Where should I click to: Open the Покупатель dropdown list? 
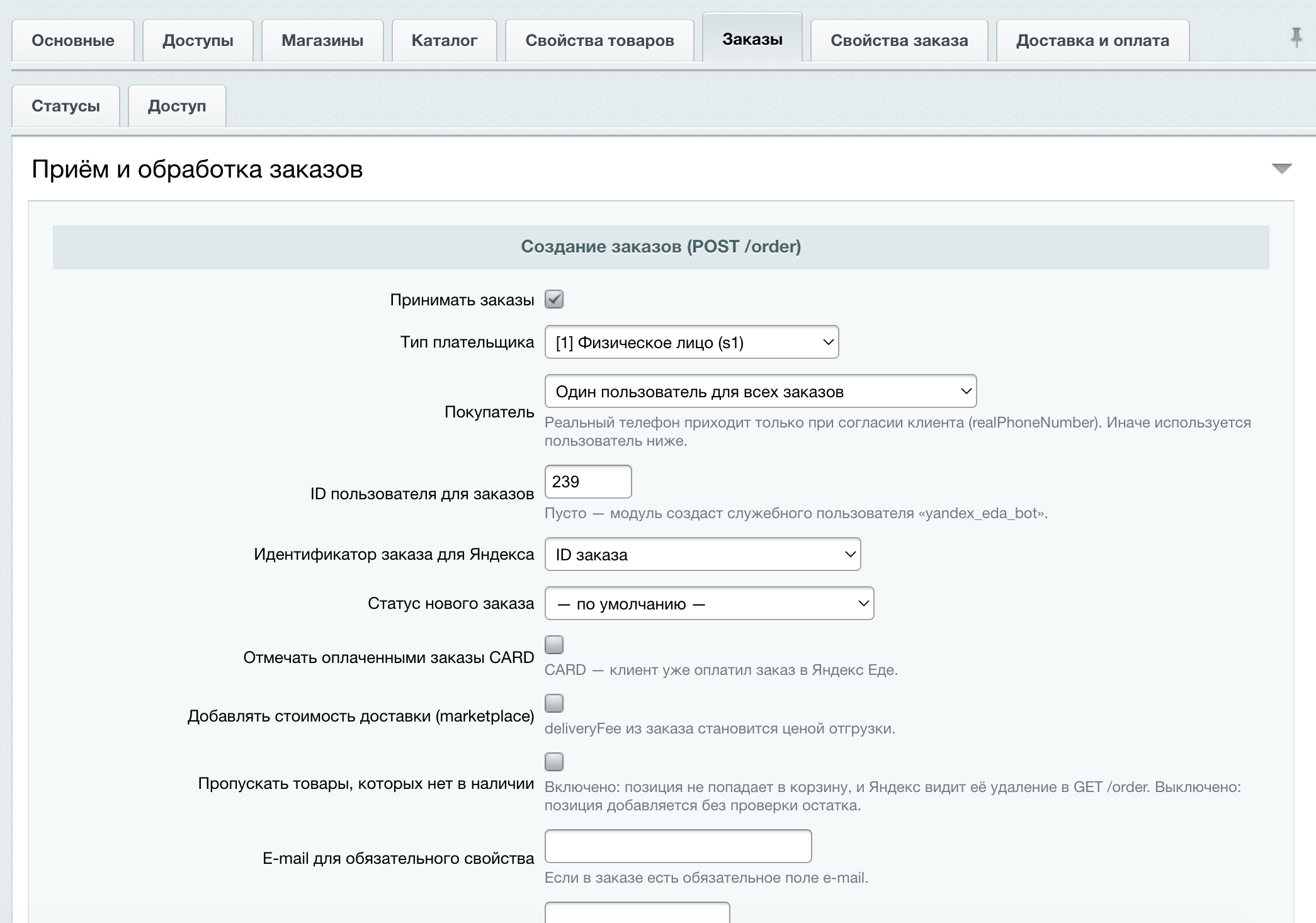tap(761, 391)
